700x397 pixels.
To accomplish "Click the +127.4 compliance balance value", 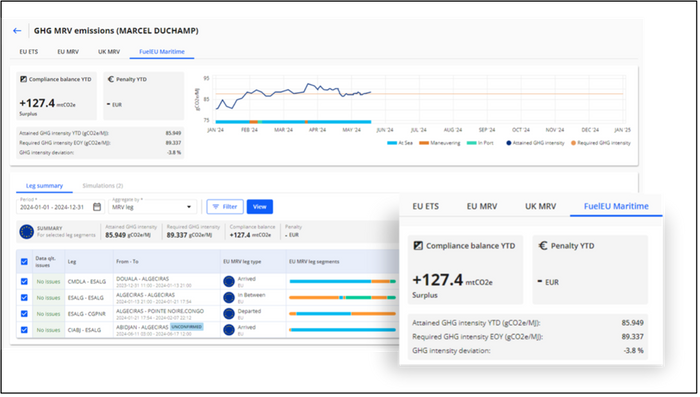I will point(37,103).
